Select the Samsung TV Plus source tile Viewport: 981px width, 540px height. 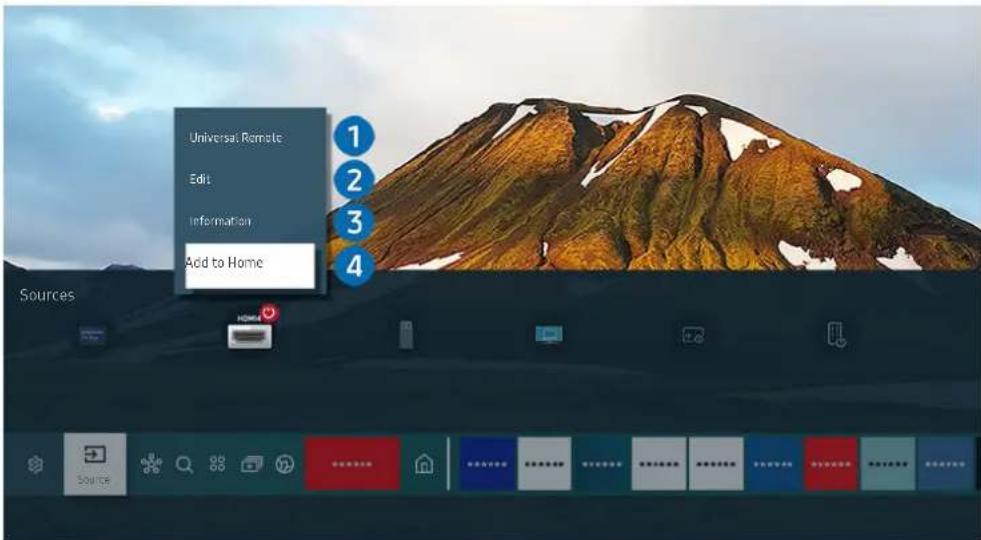coord(93,335)
